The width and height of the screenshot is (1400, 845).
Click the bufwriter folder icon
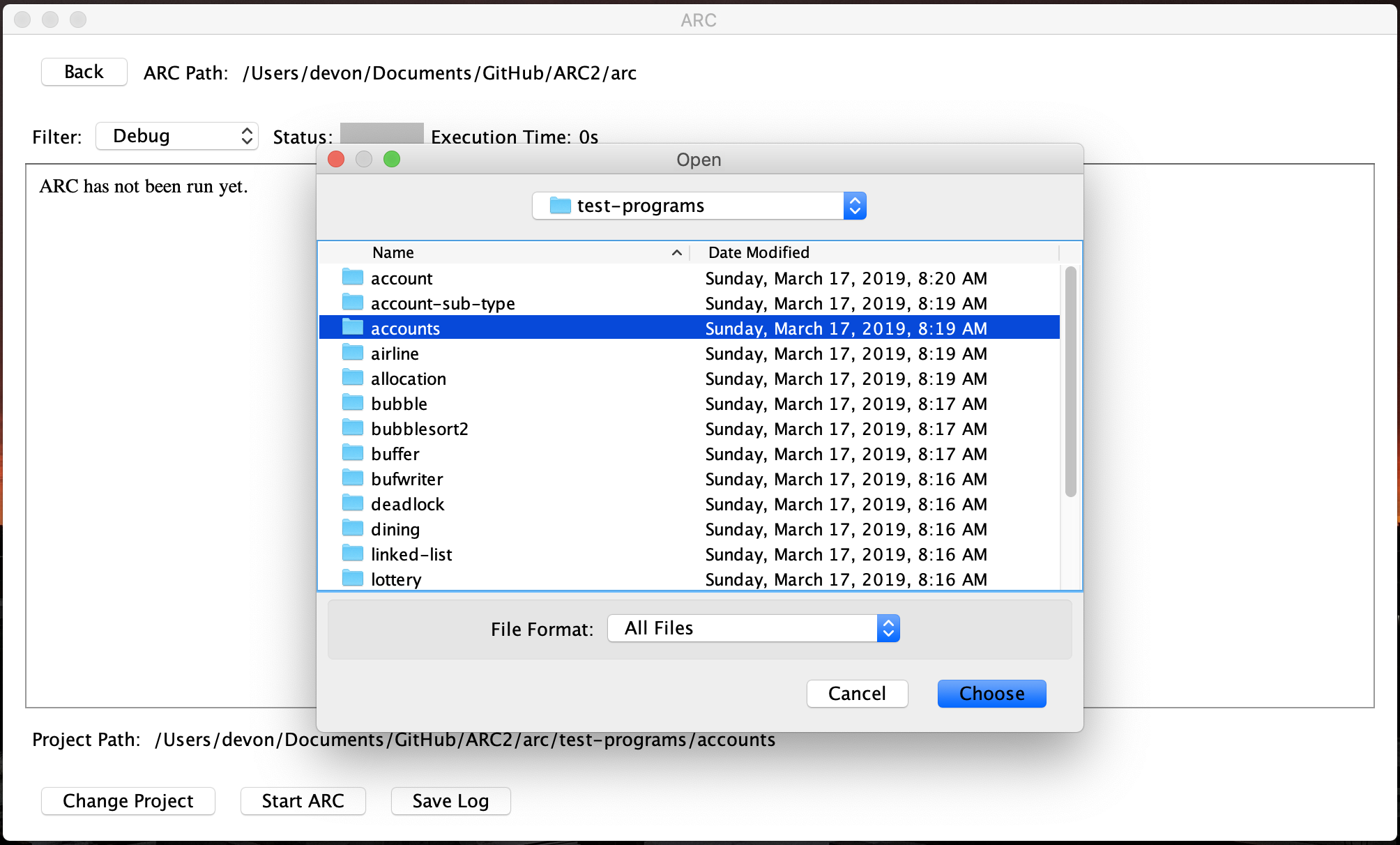click(x=353, y=478)
